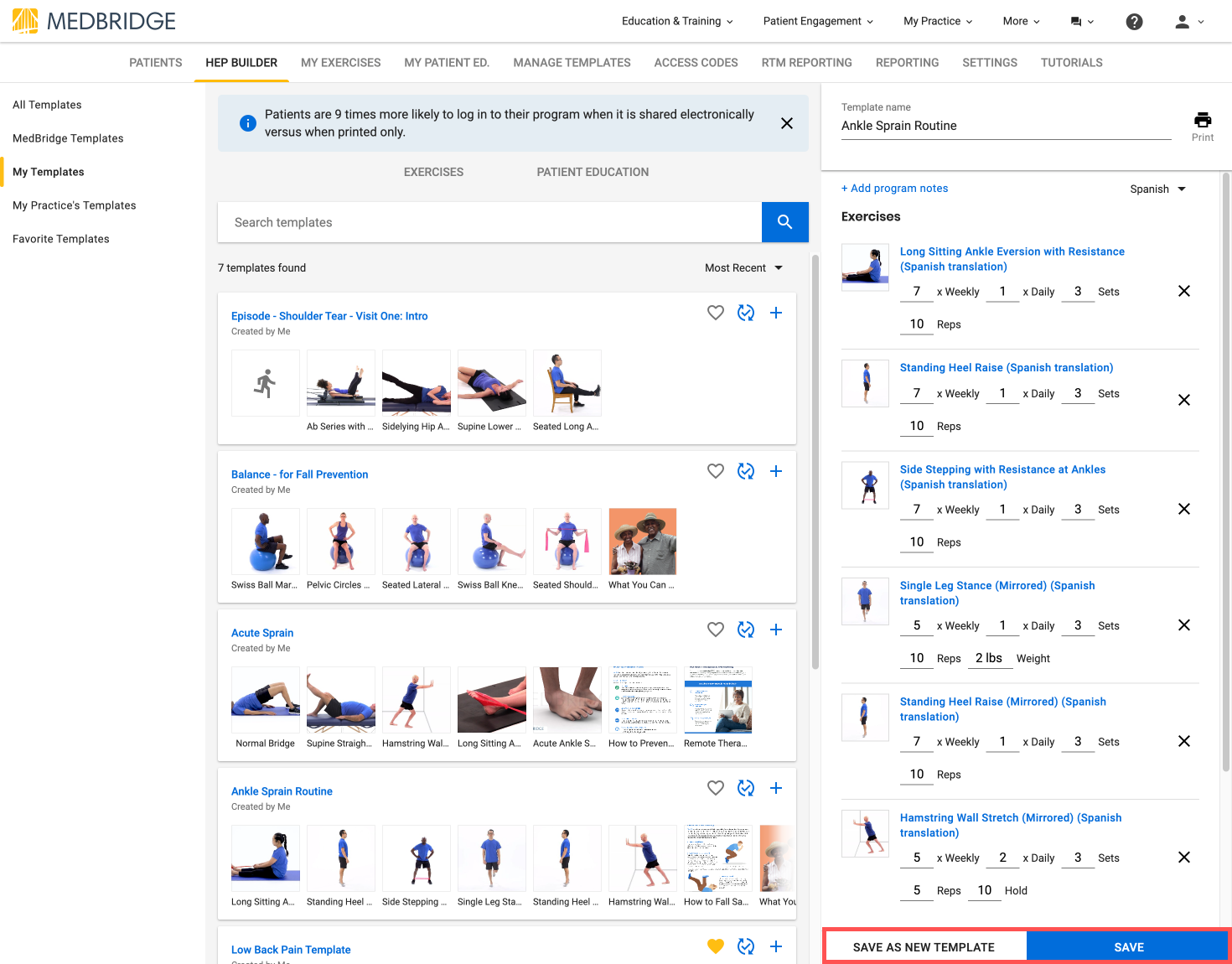The image size is (1232, 964).
Task: Click the Search templates input field
Action: coord(489,222)
